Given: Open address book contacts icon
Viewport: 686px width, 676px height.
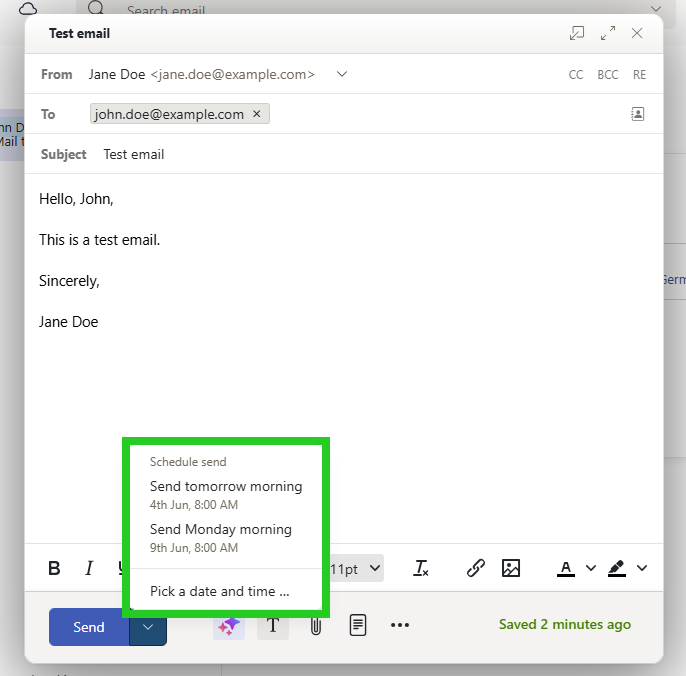Looking at the screenshot, I should pos(638,114).
